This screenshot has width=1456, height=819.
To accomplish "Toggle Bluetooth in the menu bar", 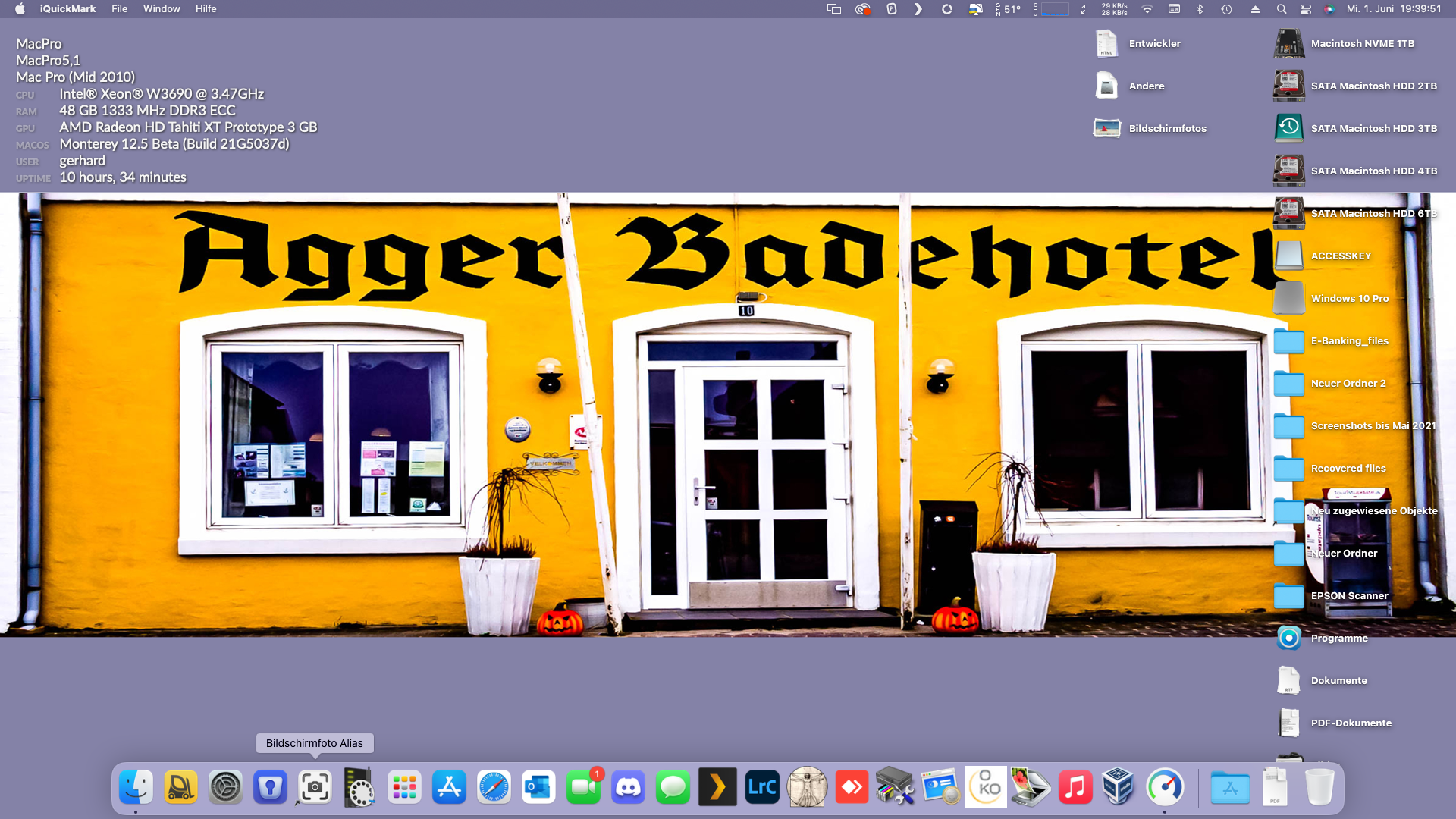I will (x=1200, y=9).
